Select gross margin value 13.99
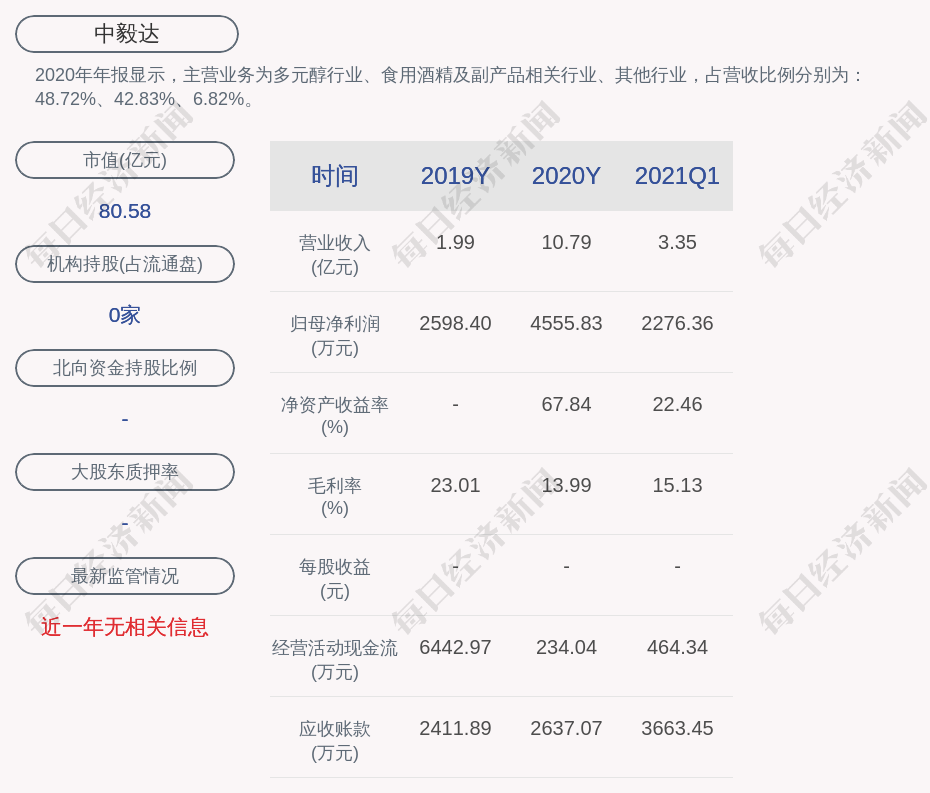This screenshot has height=793, width=930. pos(566,486)
